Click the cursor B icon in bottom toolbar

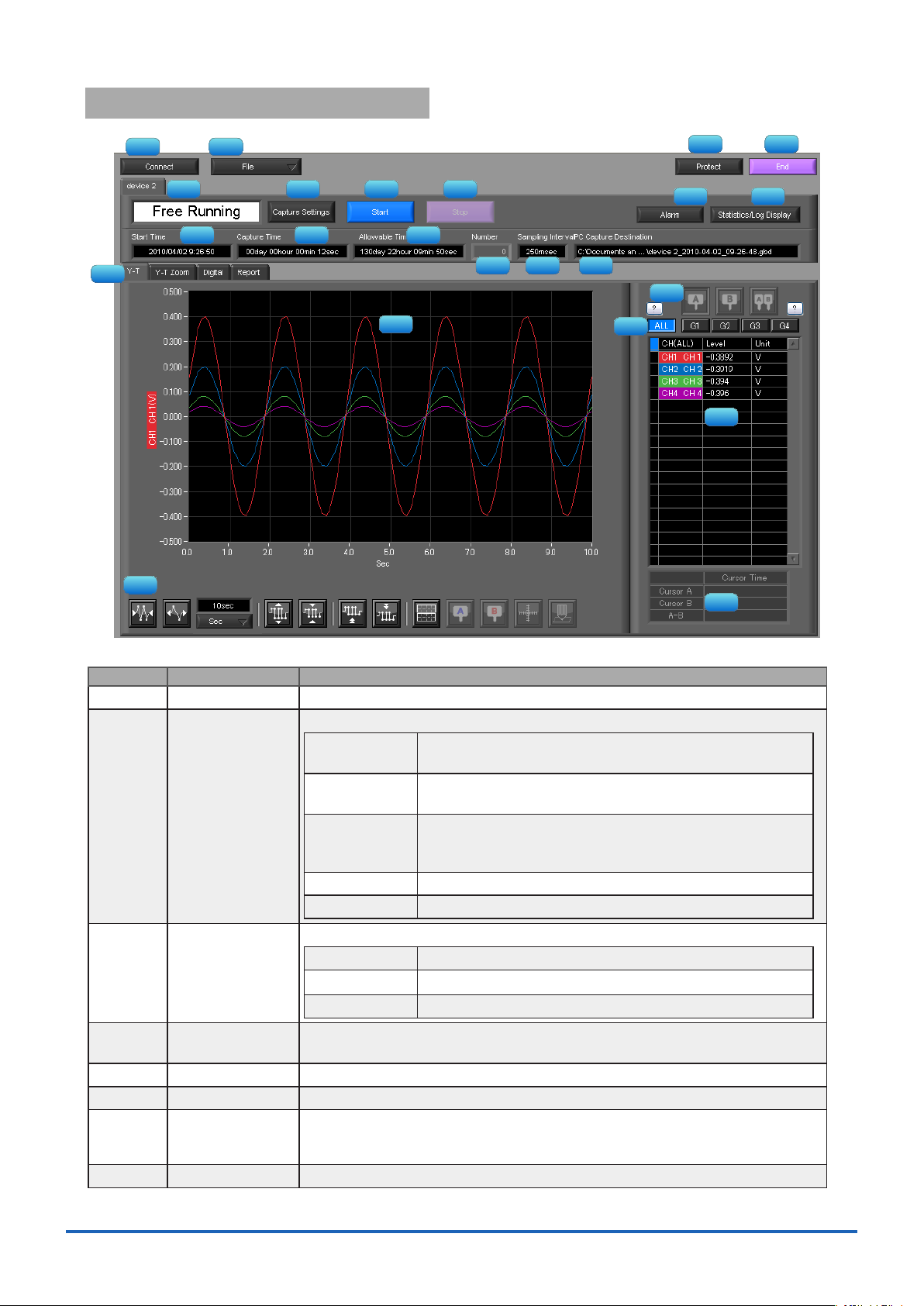tap(495, 614)
